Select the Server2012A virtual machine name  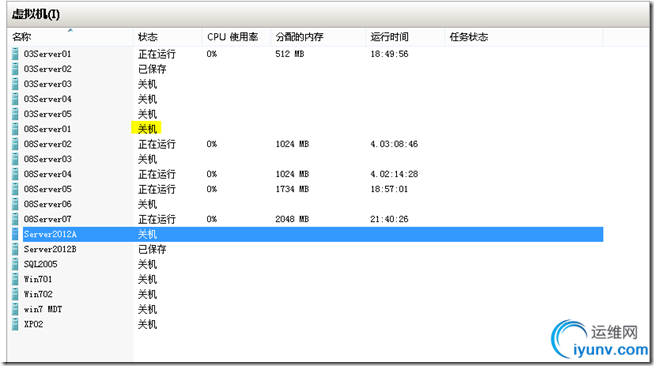50,234
